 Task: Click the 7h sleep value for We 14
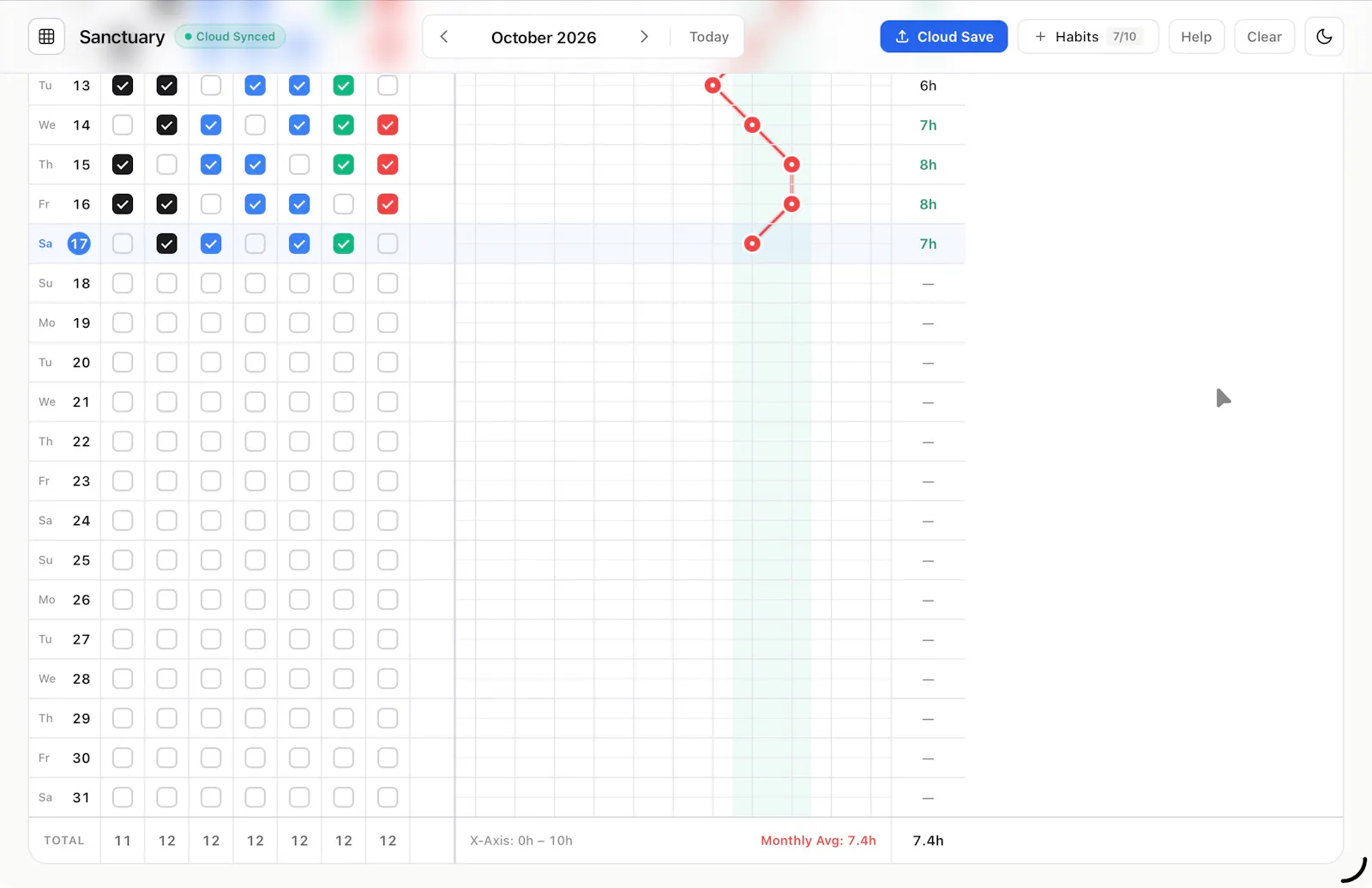(x=928, y=125)
